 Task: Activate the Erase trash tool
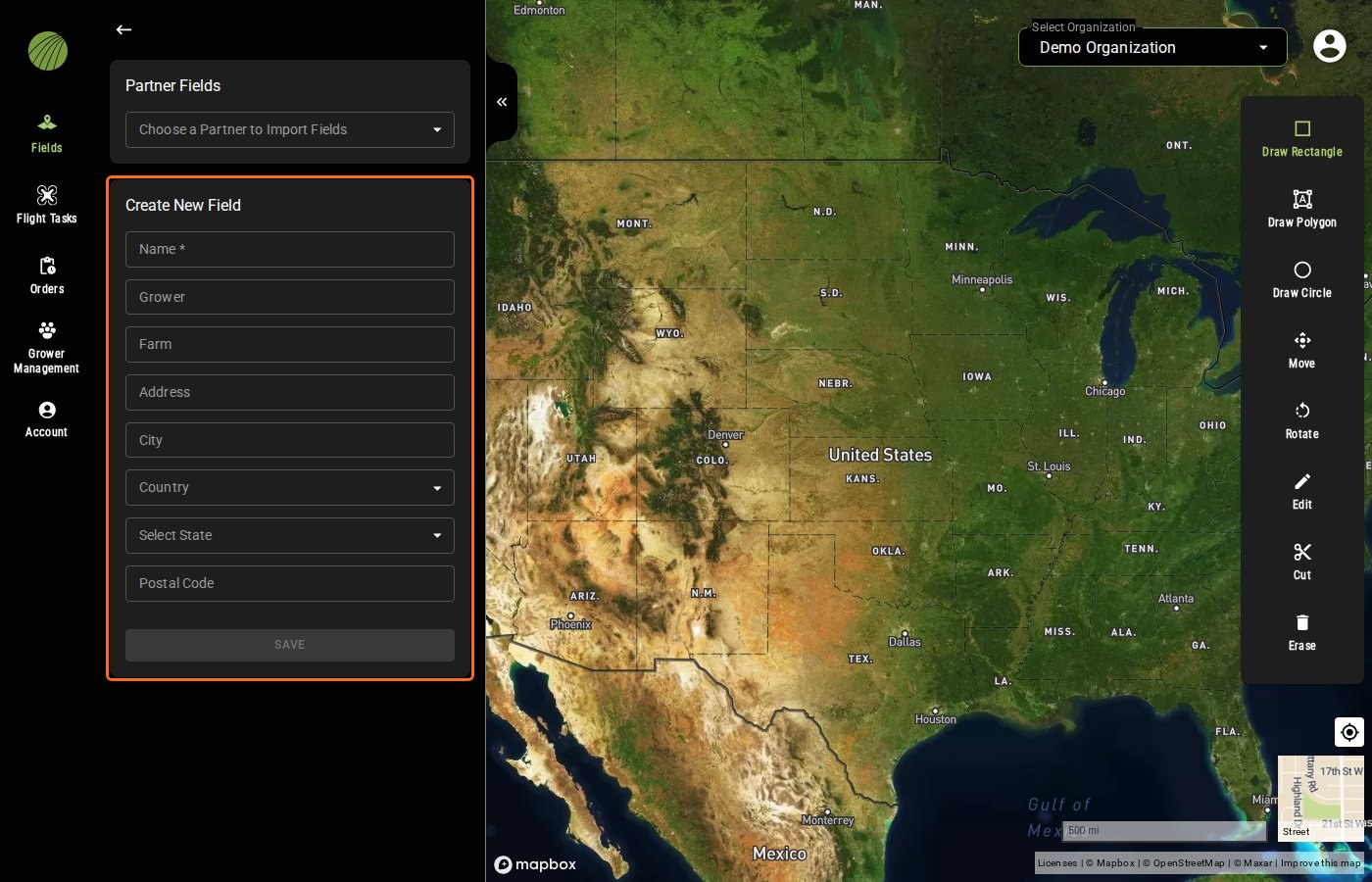pyautogui.click(x=1301, y=632)
